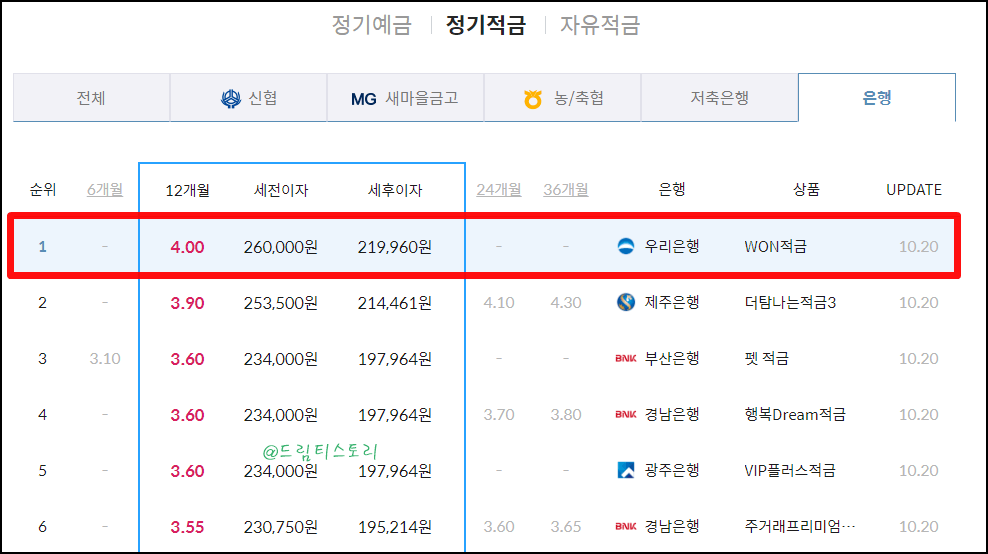Sort by the 36개월 column link
This screenshot has width=988, height=554.
(566, 190)
